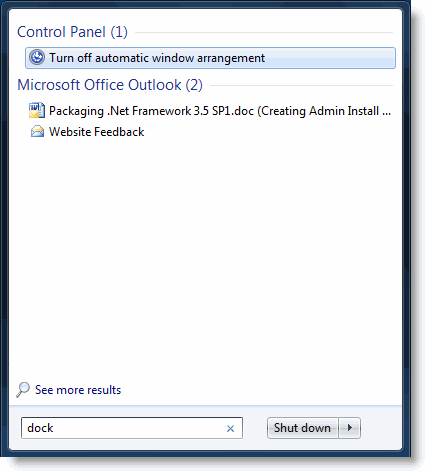Select the (1) count beside Control Panel
This screenshot has height=473, width=427.
[x=119, y=32]
